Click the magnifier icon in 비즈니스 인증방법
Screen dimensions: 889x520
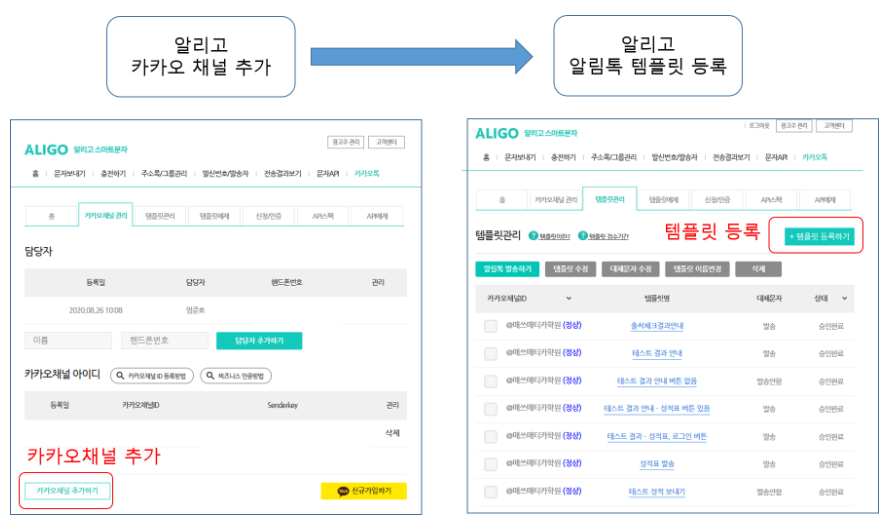click(x=210, y=377)
